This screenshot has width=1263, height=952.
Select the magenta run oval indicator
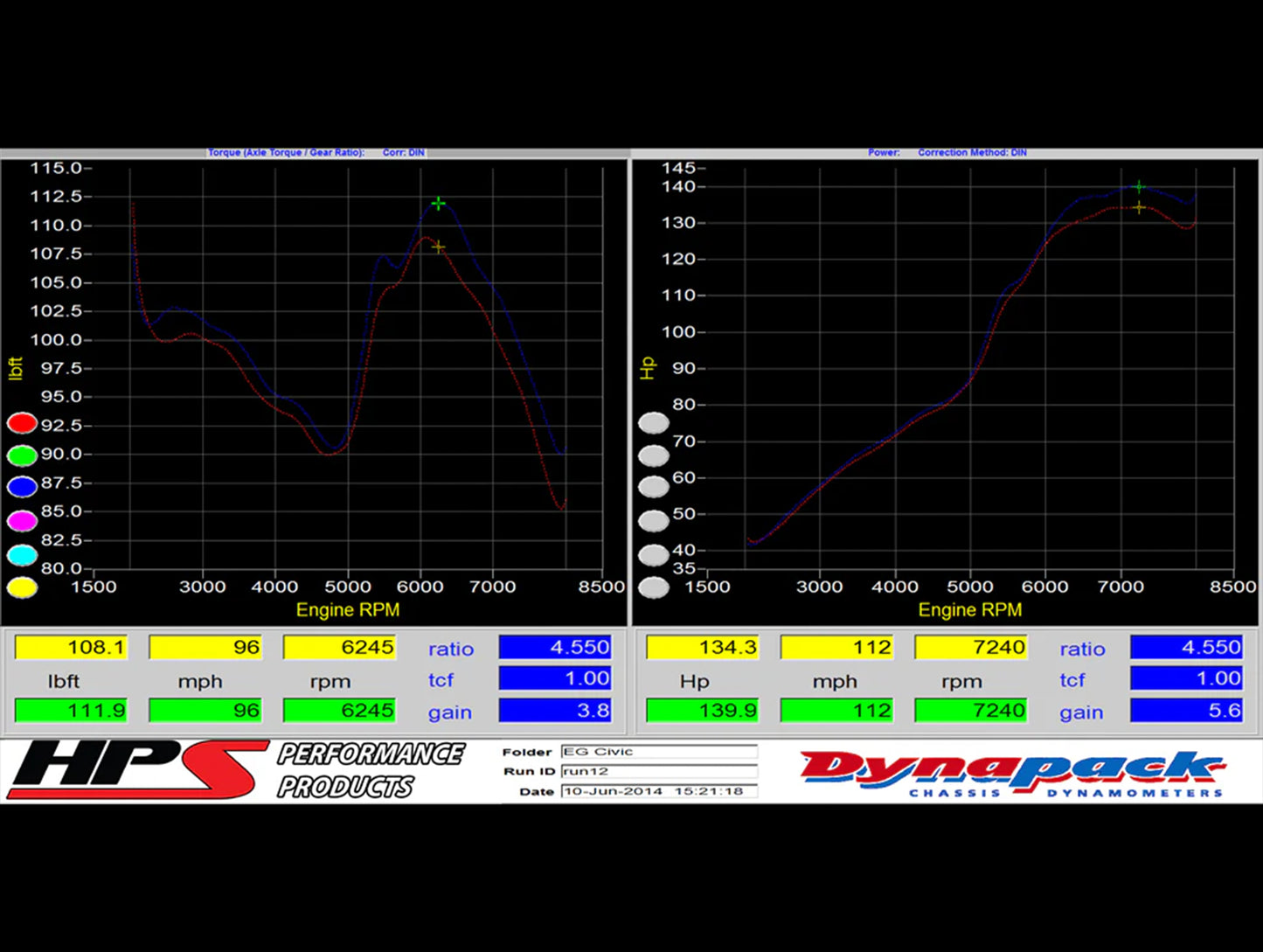pyautogui.click(x=22, y=521)
